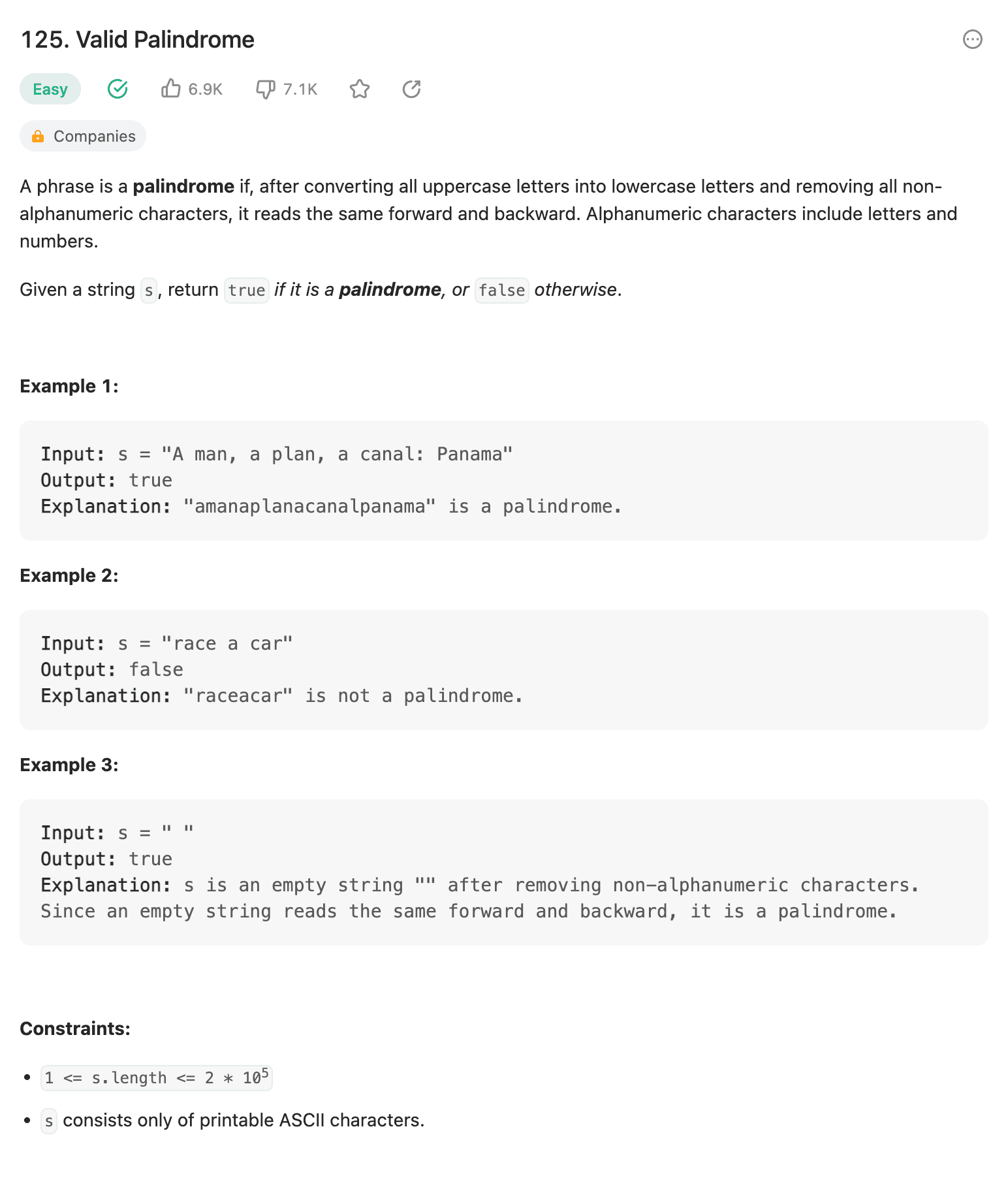Click the s.length constraint code

pos(156,1077)
